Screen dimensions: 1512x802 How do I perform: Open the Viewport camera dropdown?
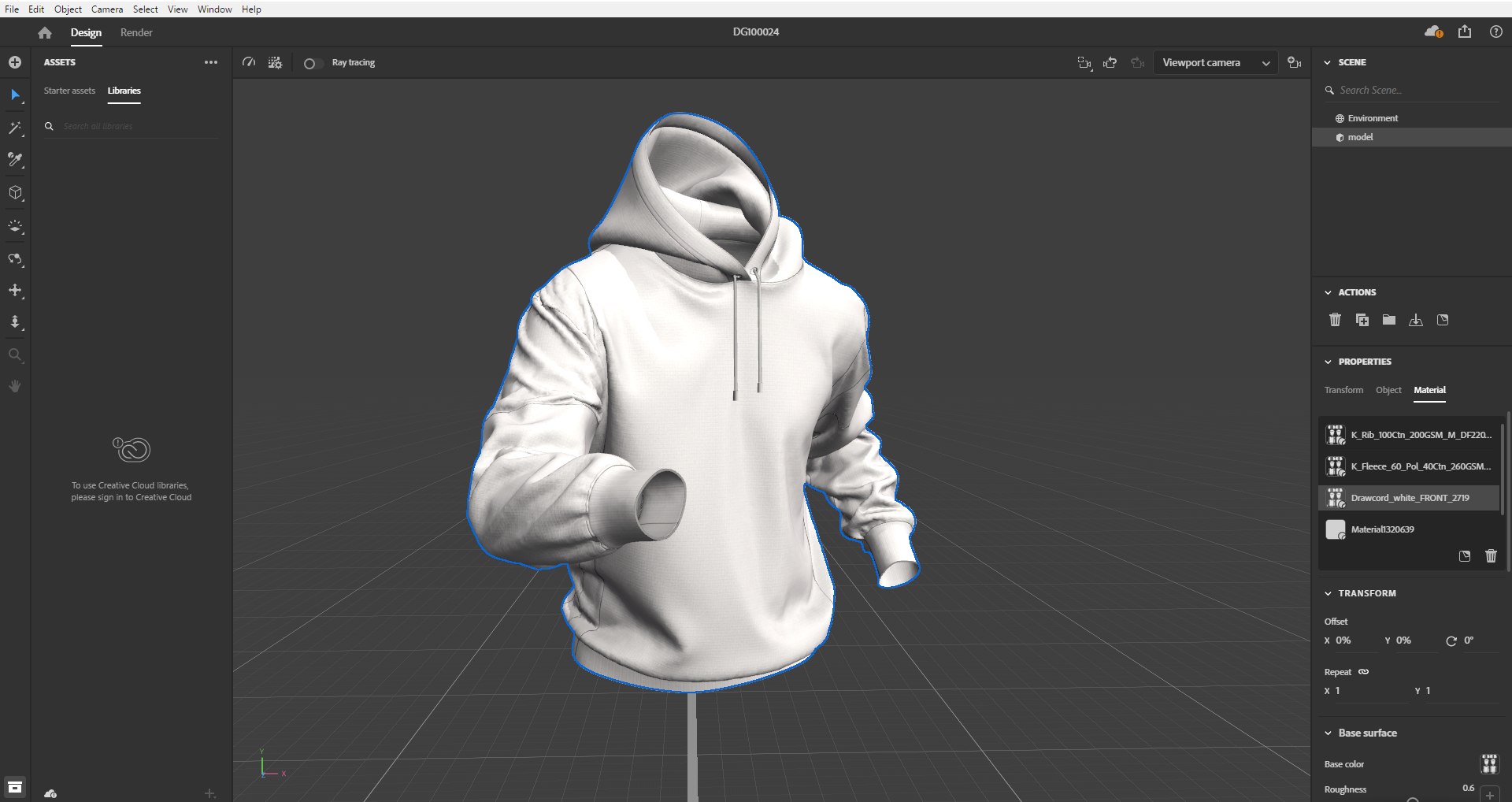(x=1216, y=63)
